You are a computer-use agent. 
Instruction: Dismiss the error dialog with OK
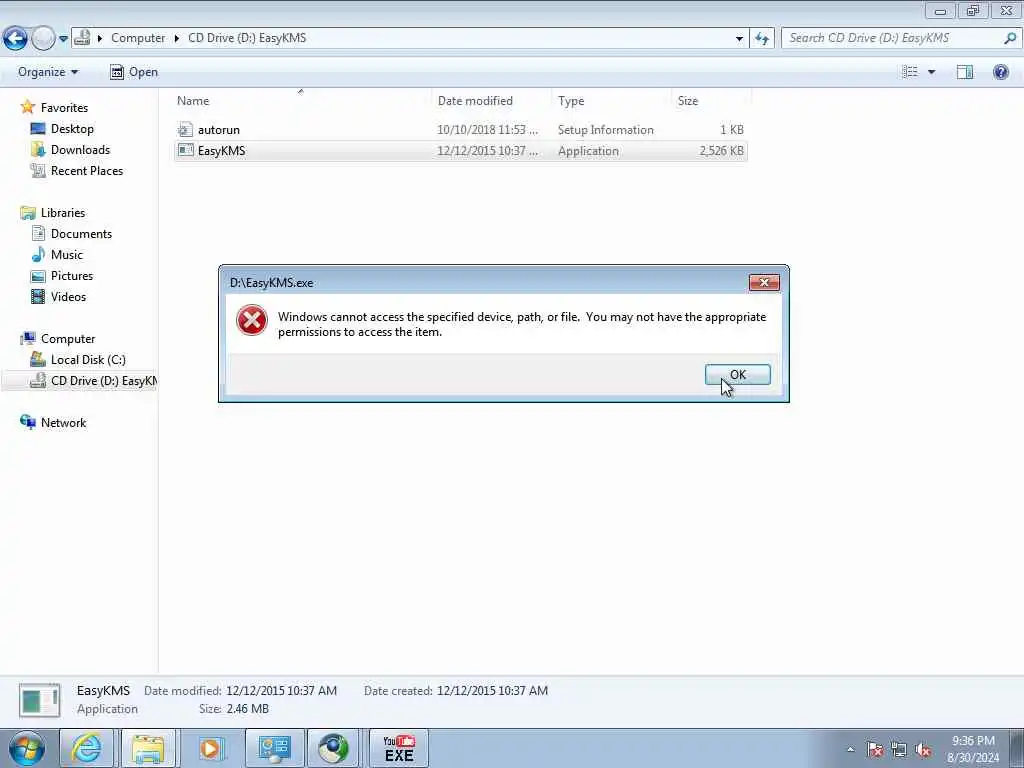coord(737,375)
